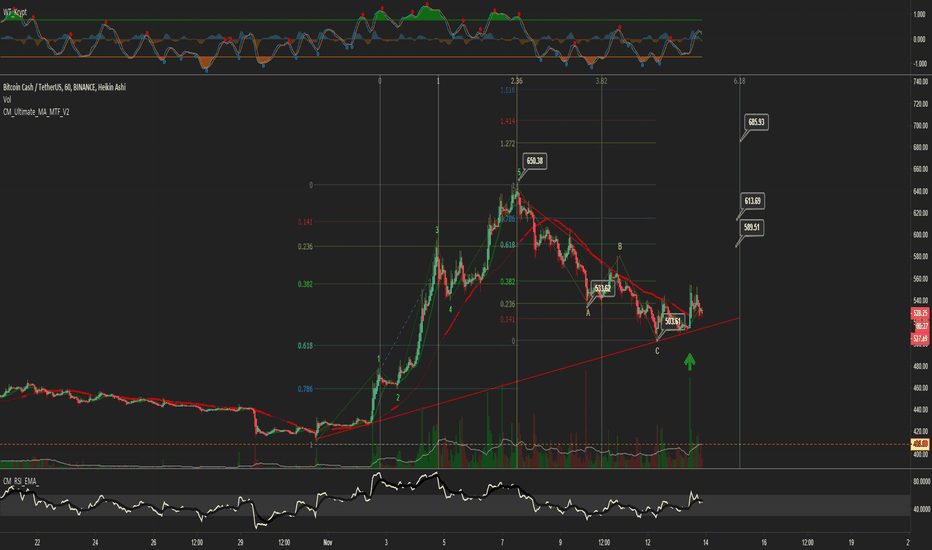Click the 3.82 Fibonacci time zone label

[x=602, y=81]
